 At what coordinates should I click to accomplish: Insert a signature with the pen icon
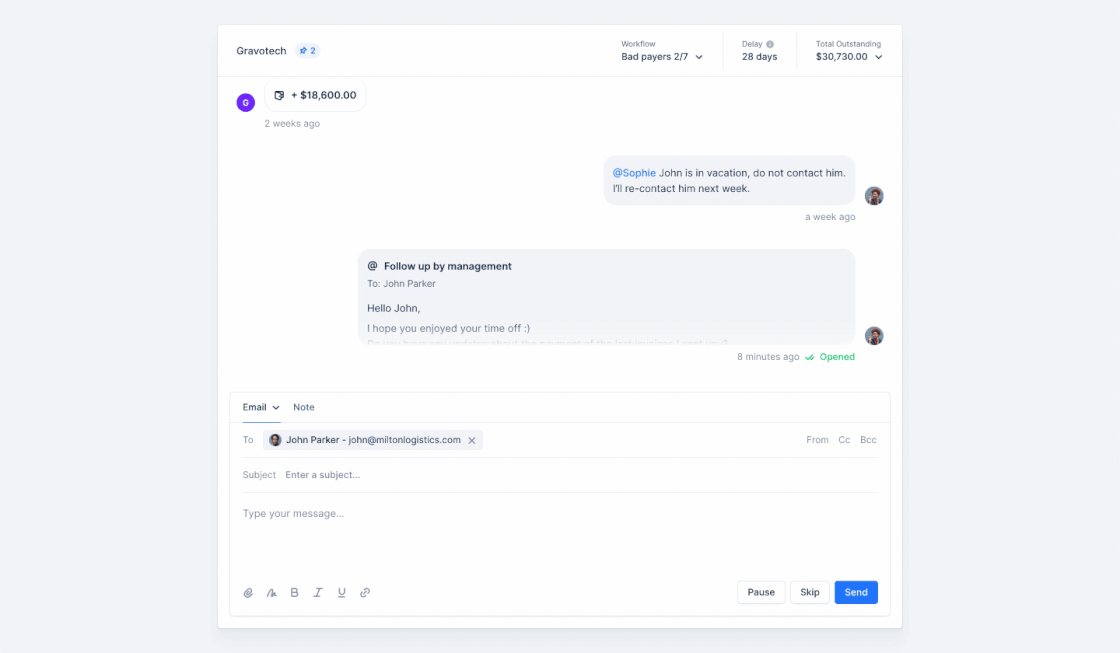pos(271,592)
